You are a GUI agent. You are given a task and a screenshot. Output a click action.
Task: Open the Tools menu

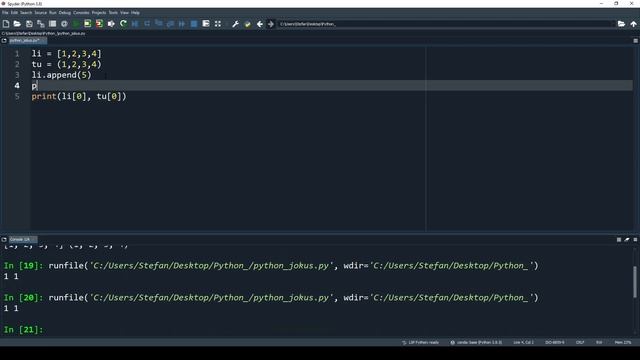tap(113, 13)
